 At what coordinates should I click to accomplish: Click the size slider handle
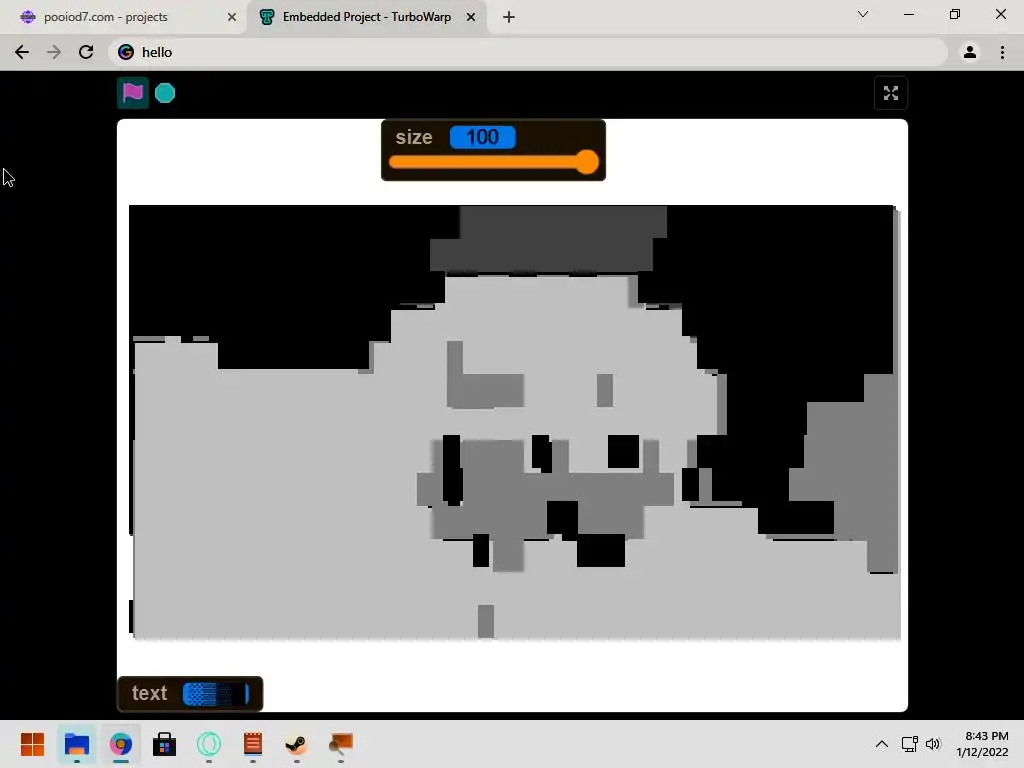tap(587, 162)
